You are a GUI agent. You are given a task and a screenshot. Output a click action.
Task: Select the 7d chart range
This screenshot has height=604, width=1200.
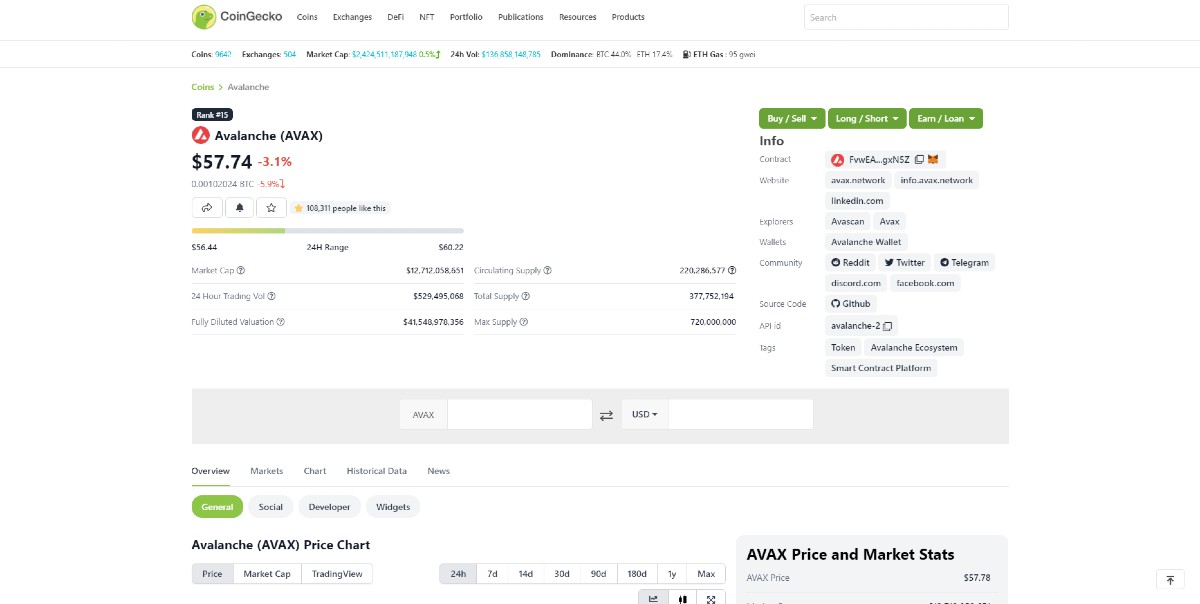pos(493,574)
